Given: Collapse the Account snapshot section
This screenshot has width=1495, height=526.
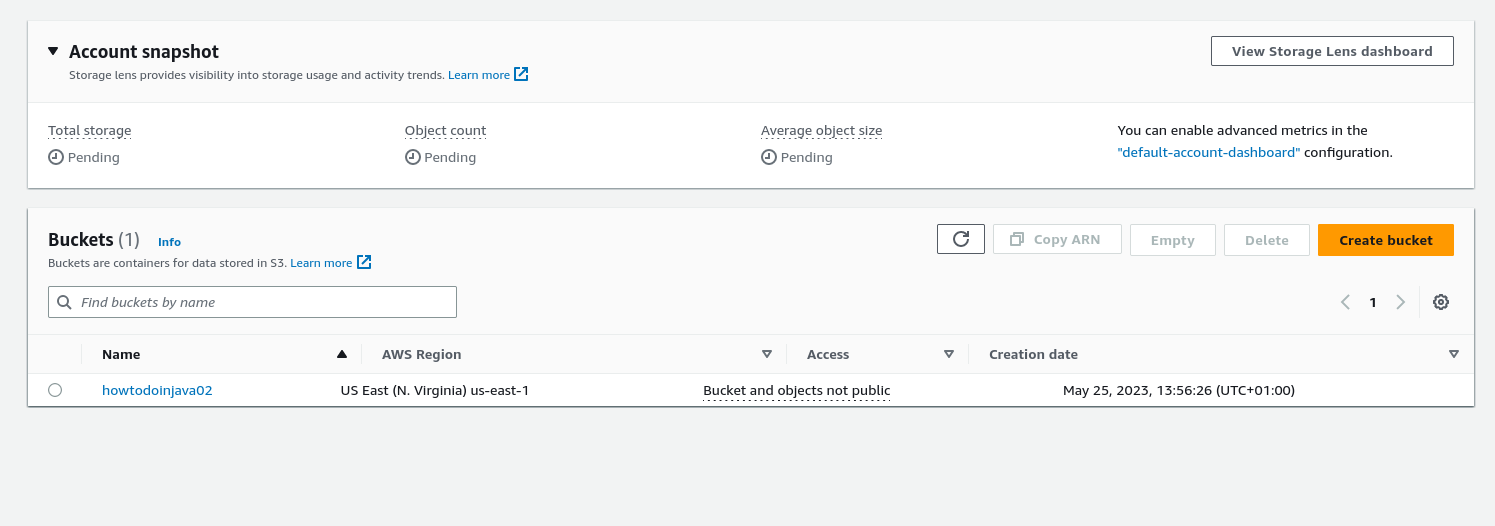Looking at the screenshot, I should [53, 51].
